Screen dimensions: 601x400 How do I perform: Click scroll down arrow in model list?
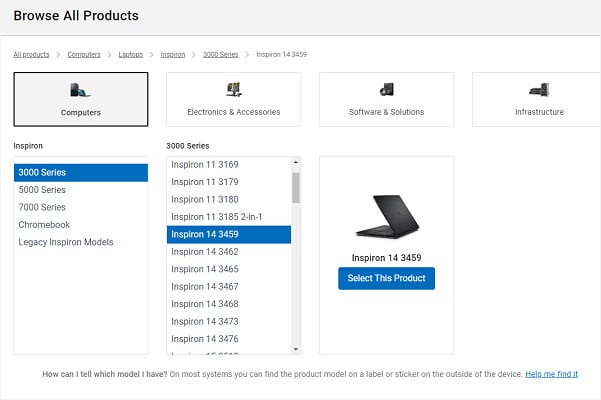296,349
